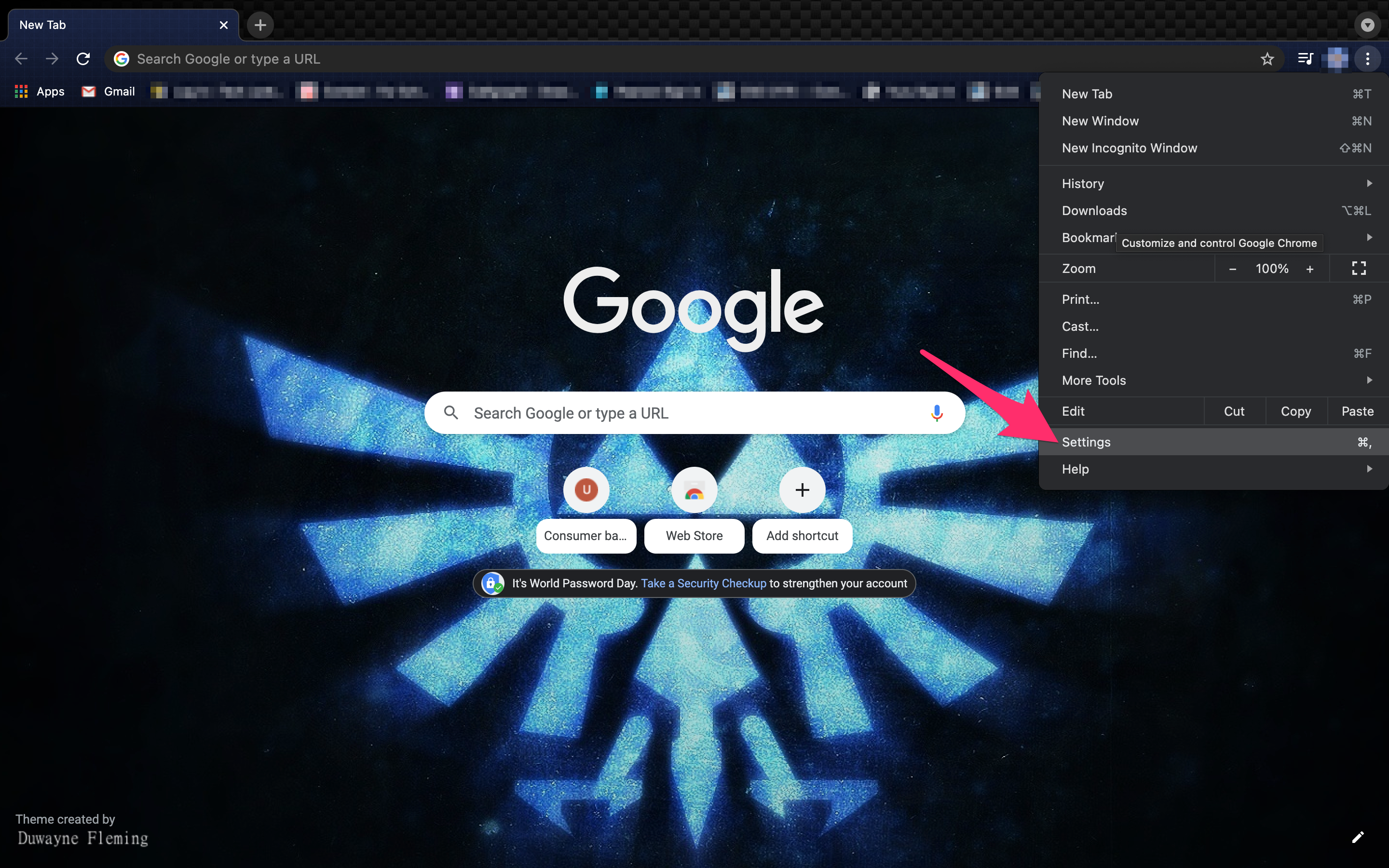1389x868 pixels.
Task: Open the Gmail bookmark
Action: click(109, 91)
